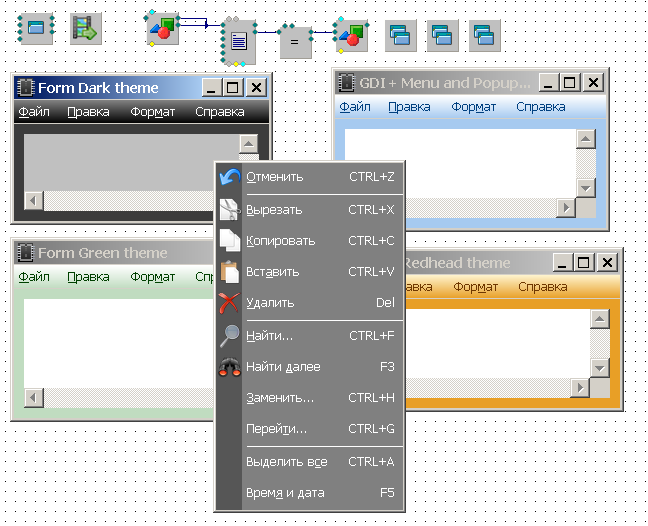Choose Найти... in the popup menu
The height and width of the screenshot is (526, 648).
310,336
